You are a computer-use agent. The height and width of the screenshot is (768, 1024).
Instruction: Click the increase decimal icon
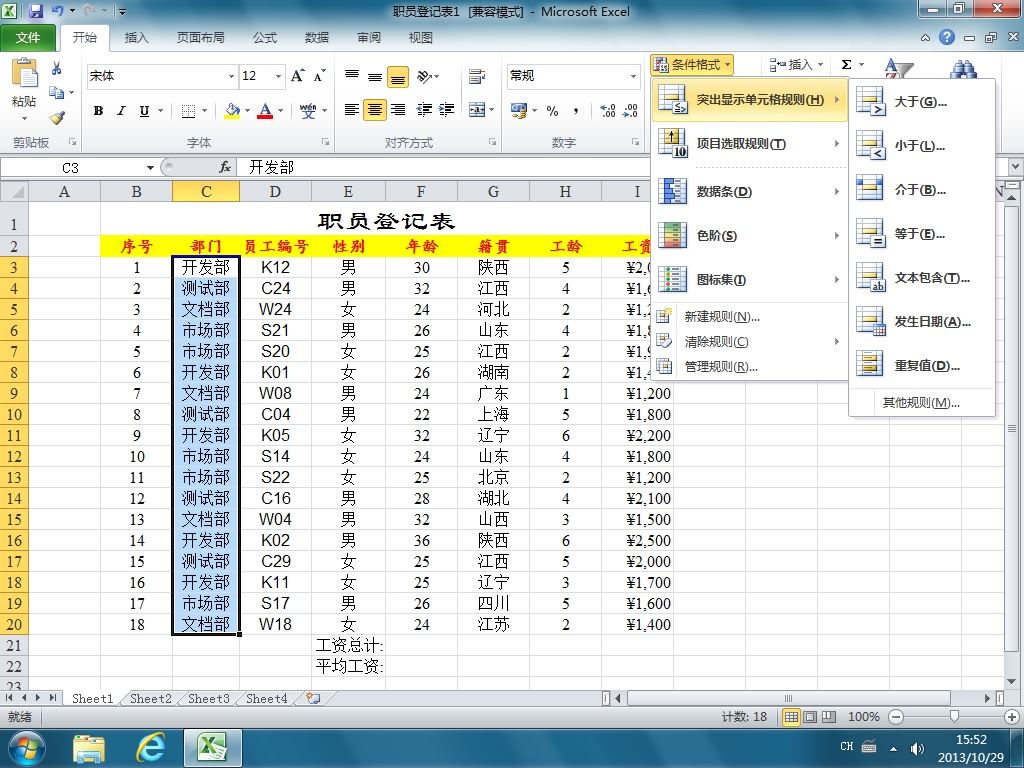[607, 110]
